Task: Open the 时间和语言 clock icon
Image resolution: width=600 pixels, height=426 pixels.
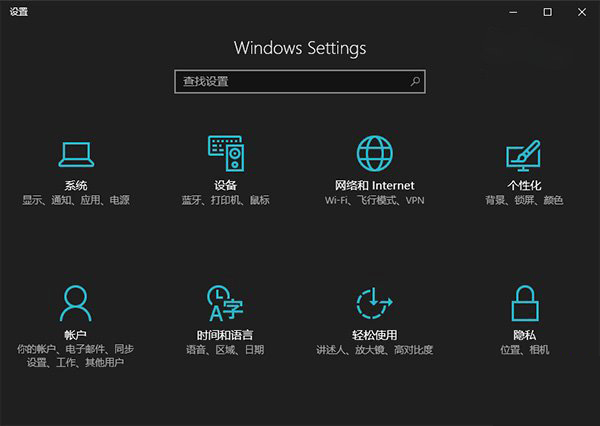Action: pyautogui.click(x=225, y=303)
